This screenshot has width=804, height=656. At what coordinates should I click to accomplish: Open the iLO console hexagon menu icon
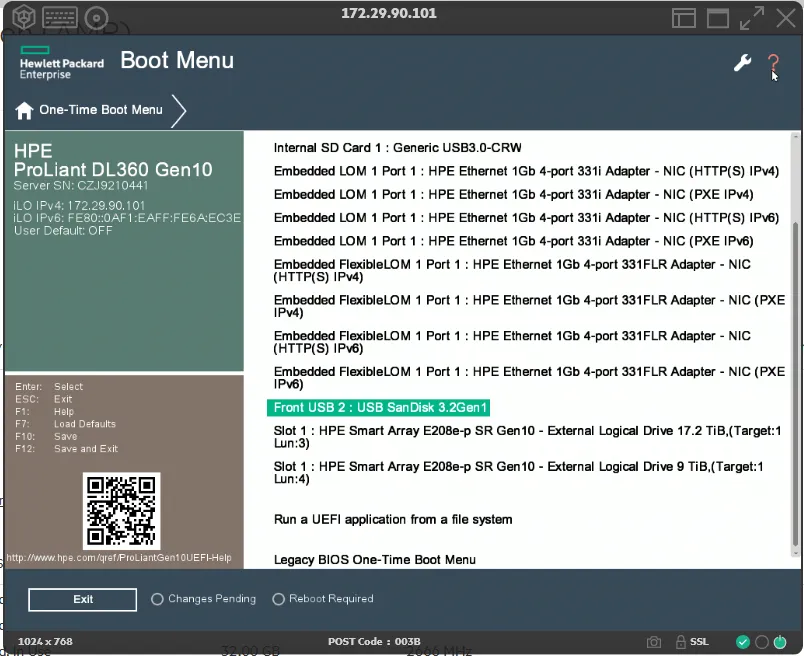point(24,17)
